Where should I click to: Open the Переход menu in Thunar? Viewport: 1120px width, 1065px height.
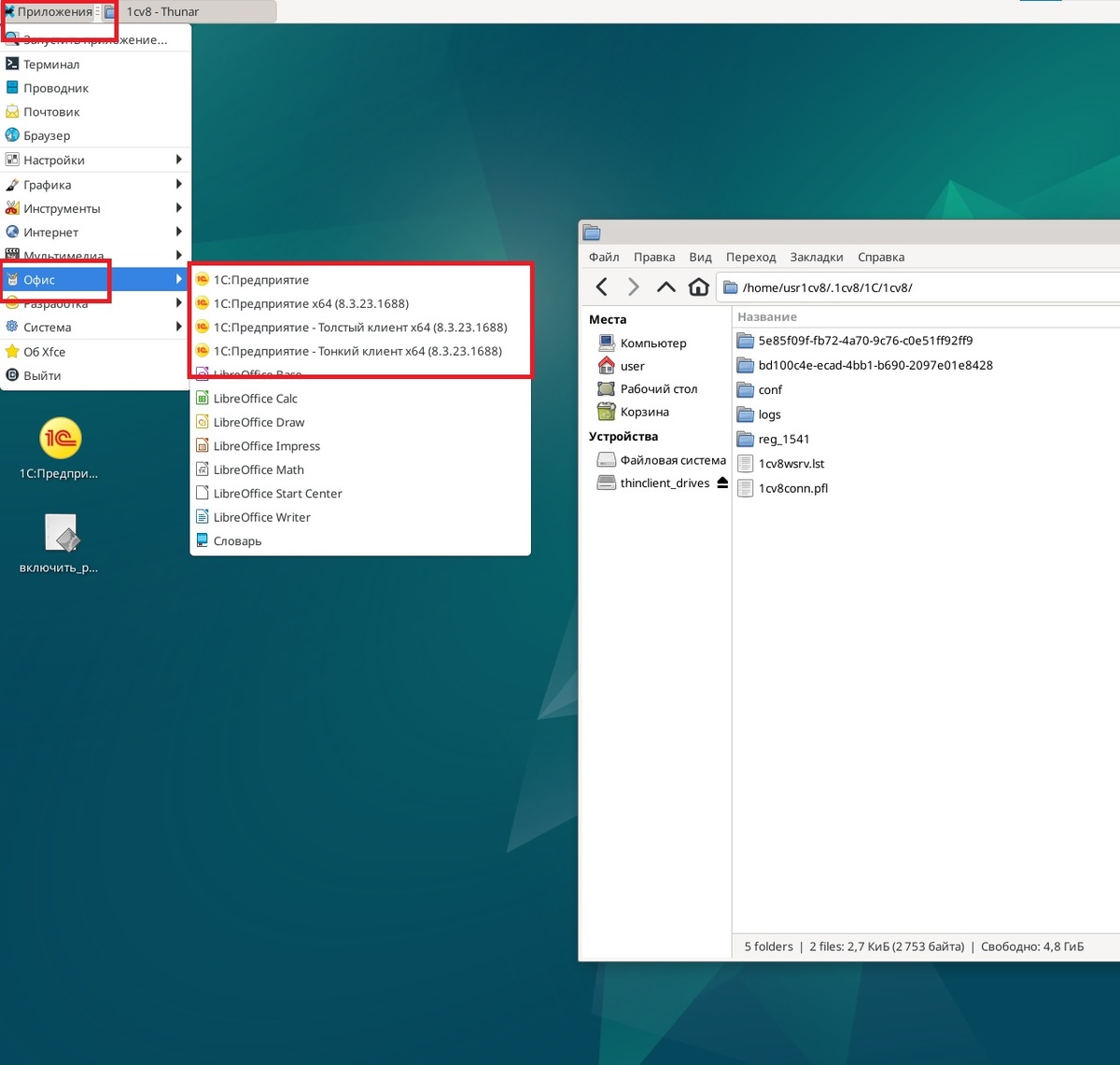(x=750, y=257)
